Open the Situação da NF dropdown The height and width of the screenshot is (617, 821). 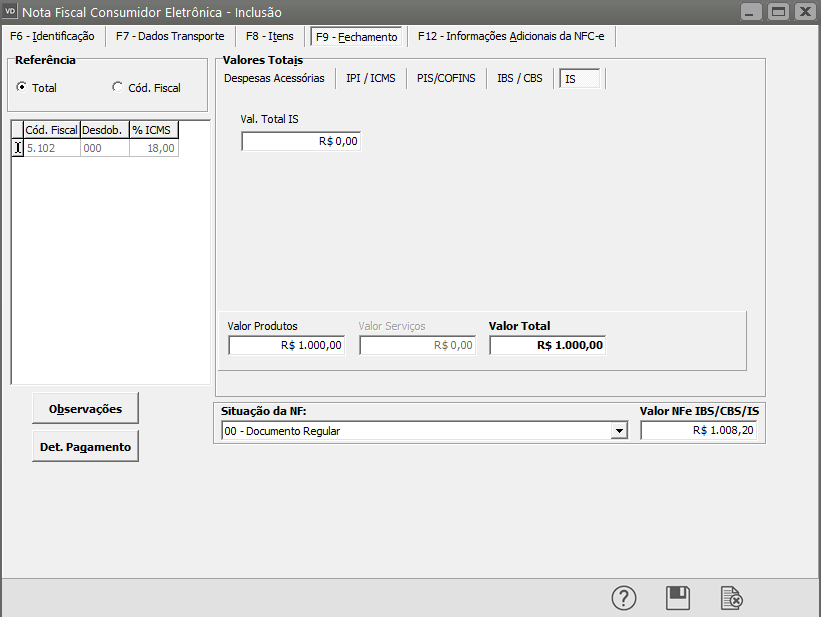(620, 431)
